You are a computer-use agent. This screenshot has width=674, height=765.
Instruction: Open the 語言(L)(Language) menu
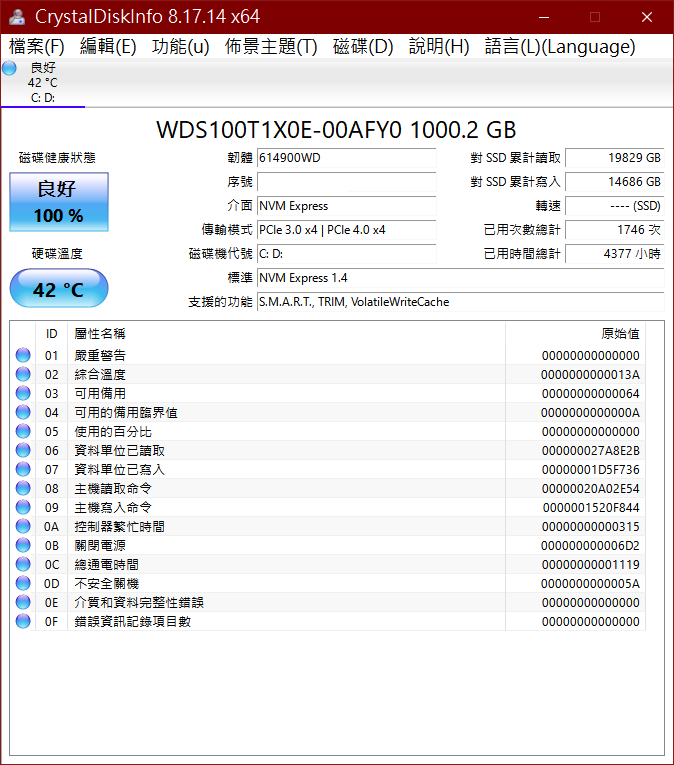point(560,47)
